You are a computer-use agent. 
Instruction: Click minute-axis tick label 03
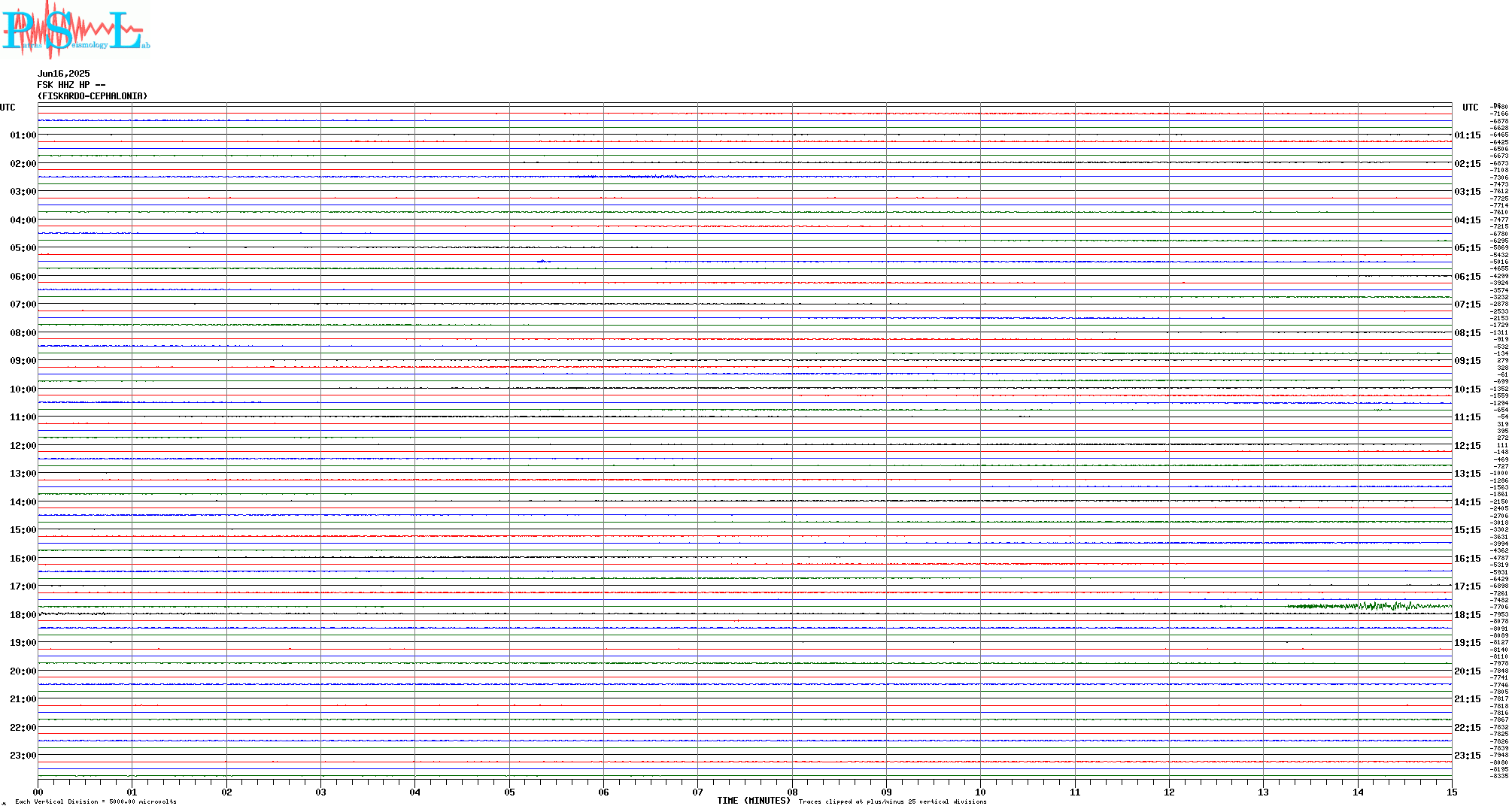pyautogui.click(x=321, y=792)
